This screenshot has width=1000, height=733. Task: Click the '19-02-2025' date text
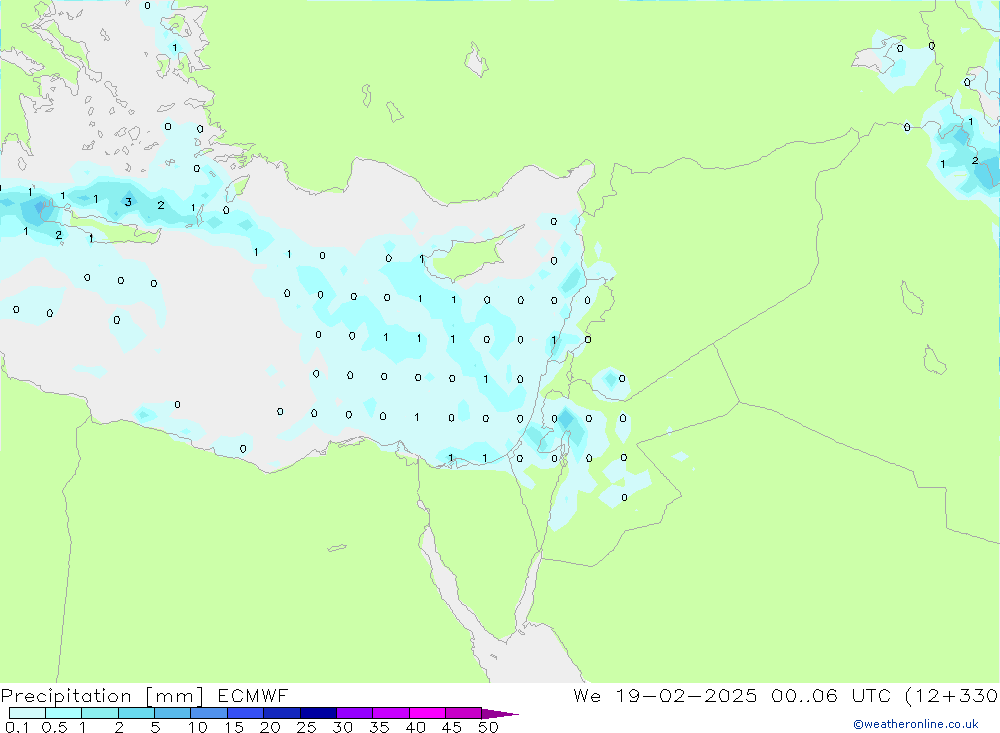[686, 696]
